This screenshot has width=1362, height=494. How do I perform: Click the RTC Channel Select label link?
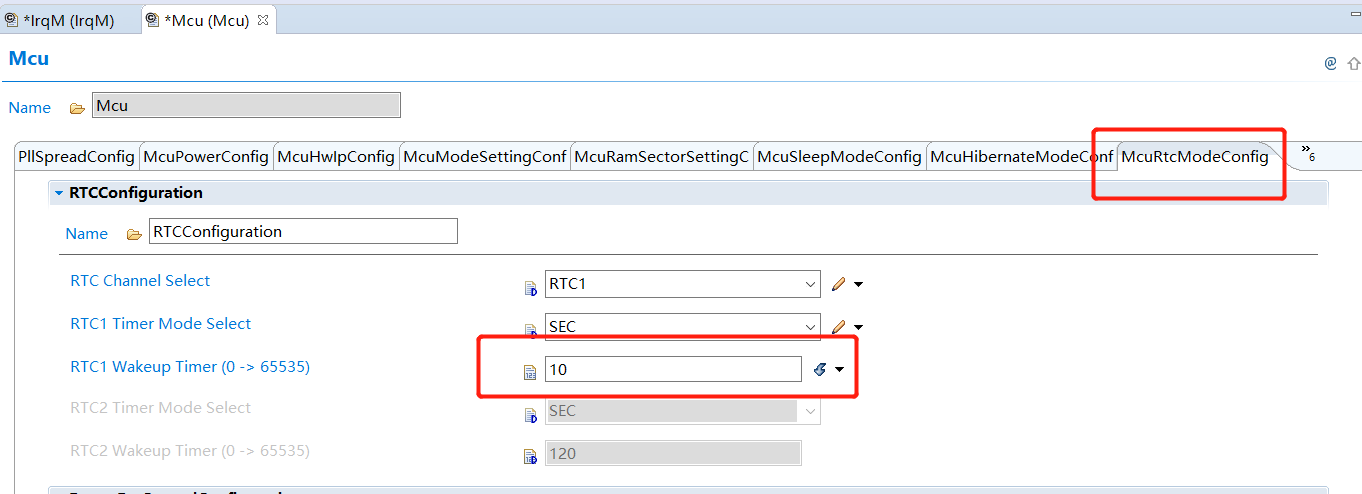point(140,281)
